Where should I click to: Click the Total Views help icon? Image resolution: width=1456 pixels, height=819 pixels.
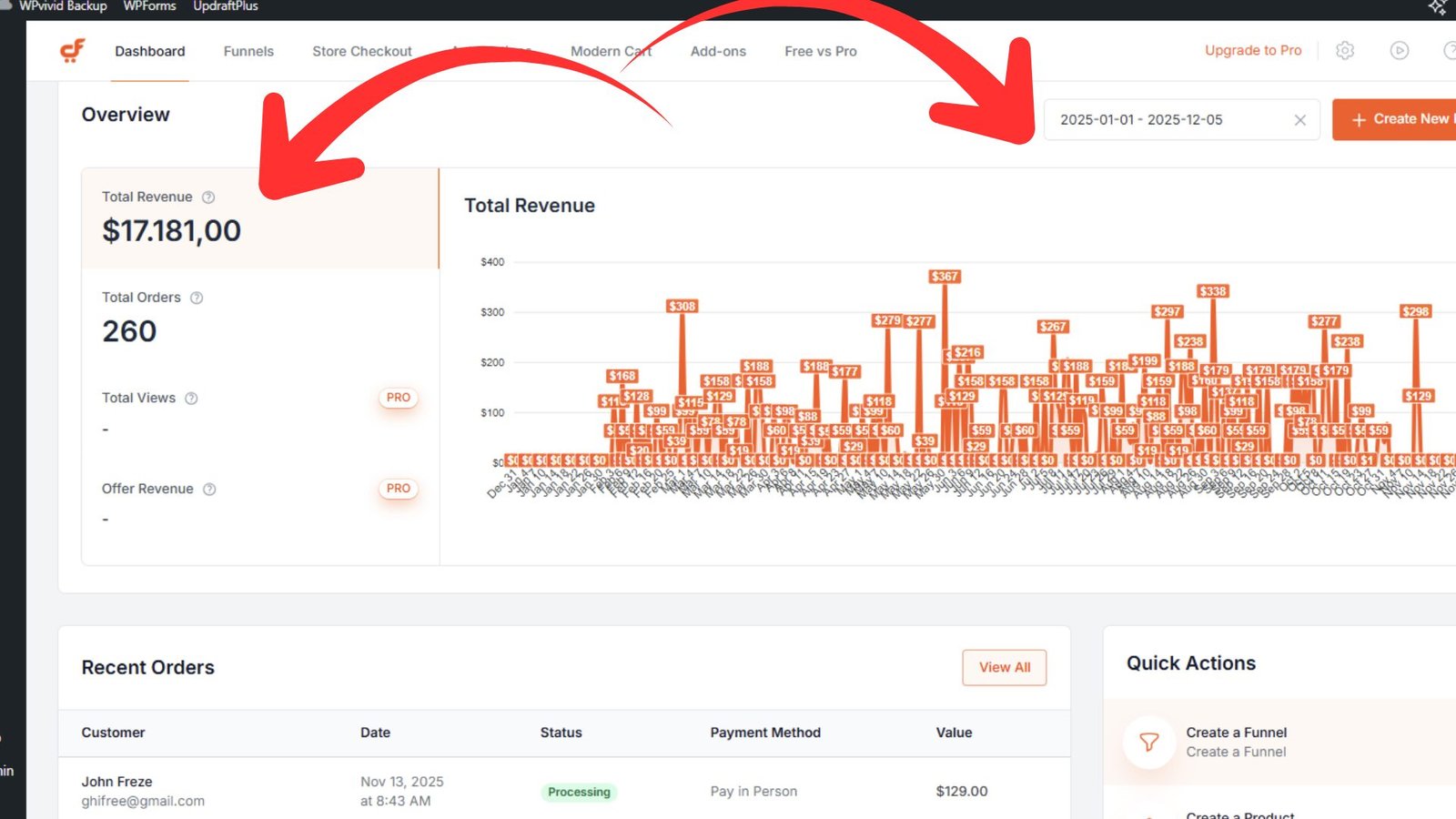191,399
